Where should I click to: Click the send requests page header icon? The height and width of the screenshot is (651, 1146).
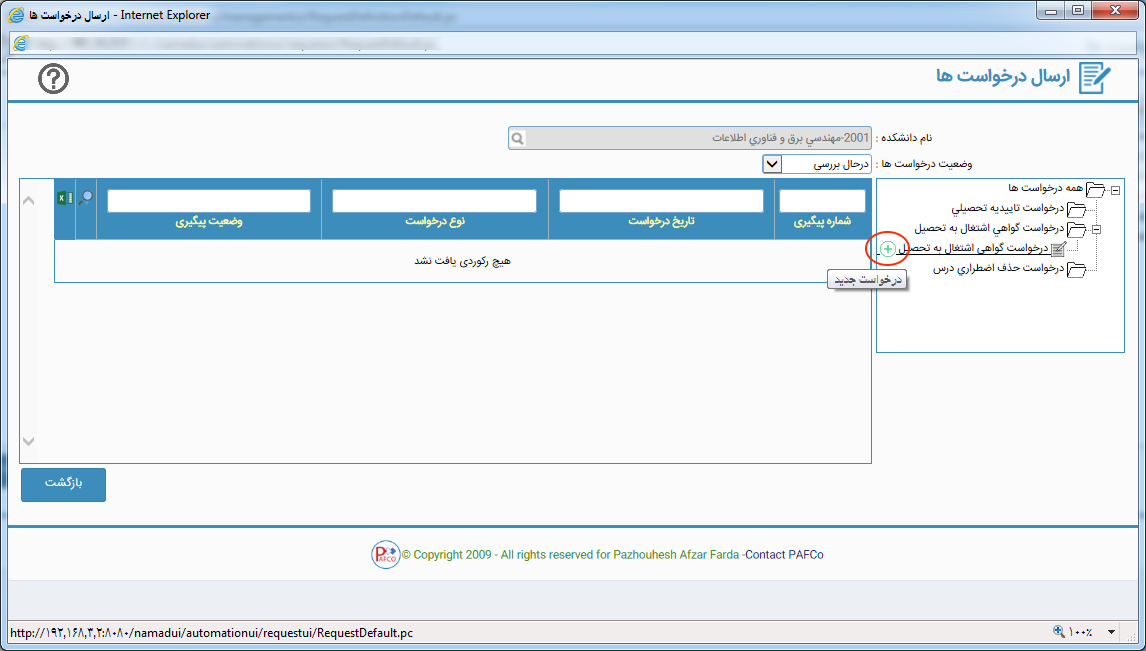[1095, 78]
